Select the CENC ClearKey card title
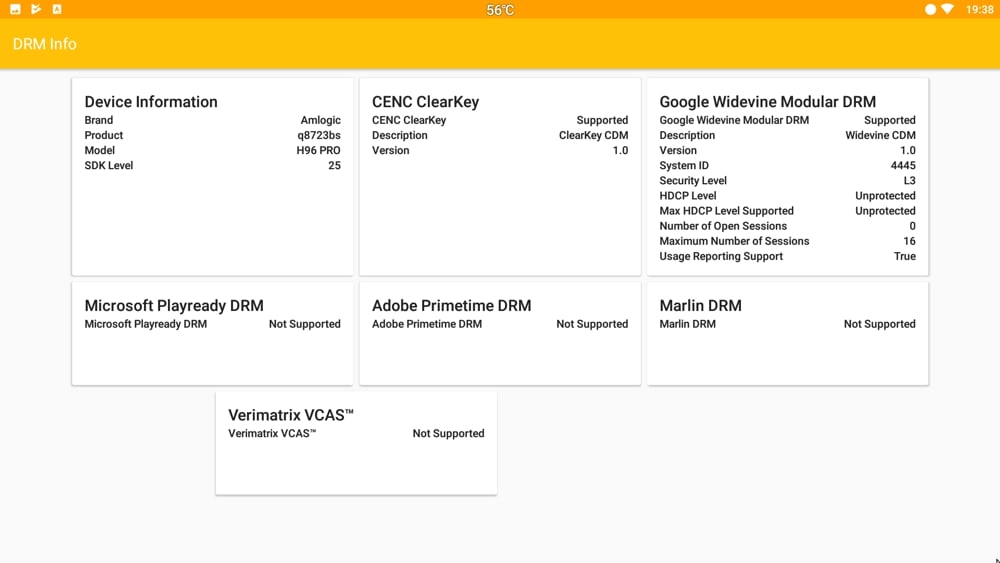This screenshot has width=1000, height=563. (x=425, y=102)
